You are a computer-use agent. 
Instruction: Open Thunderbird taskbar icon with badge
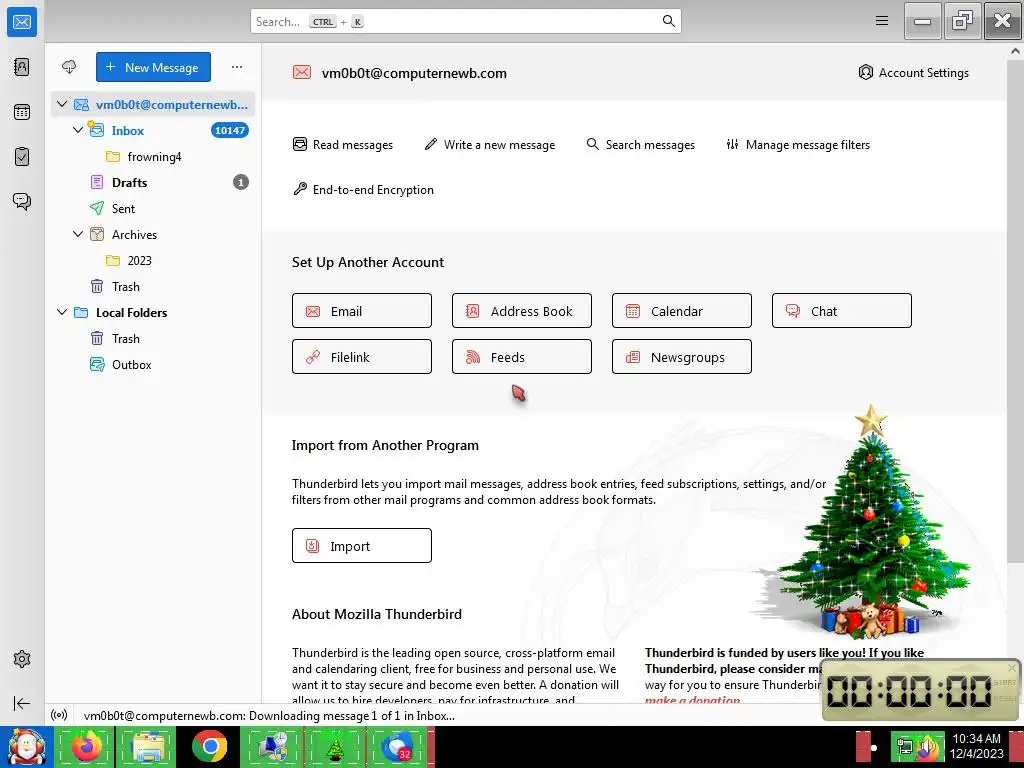397,746
